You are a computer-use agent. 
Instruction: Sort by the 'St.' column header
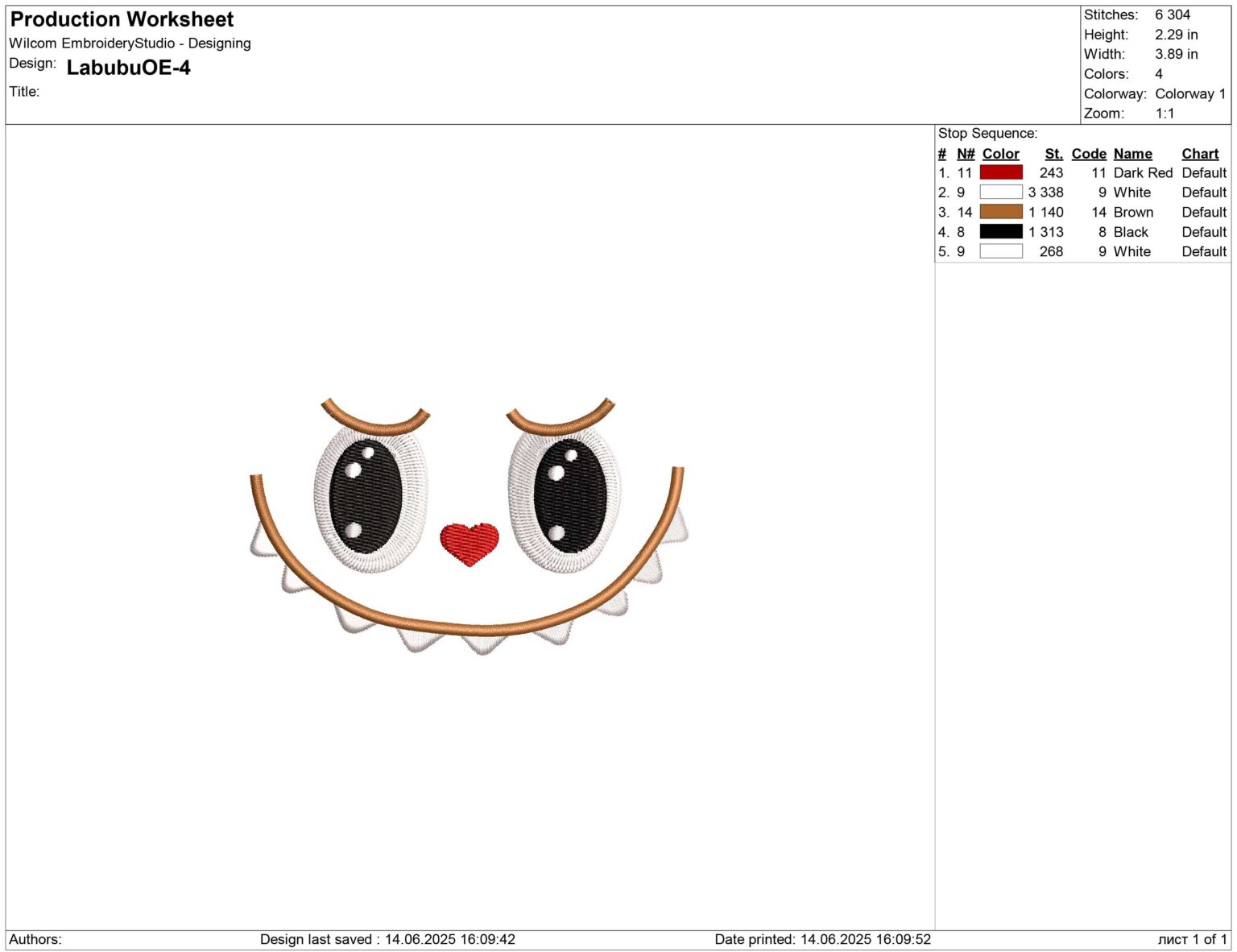point(1053,153)
